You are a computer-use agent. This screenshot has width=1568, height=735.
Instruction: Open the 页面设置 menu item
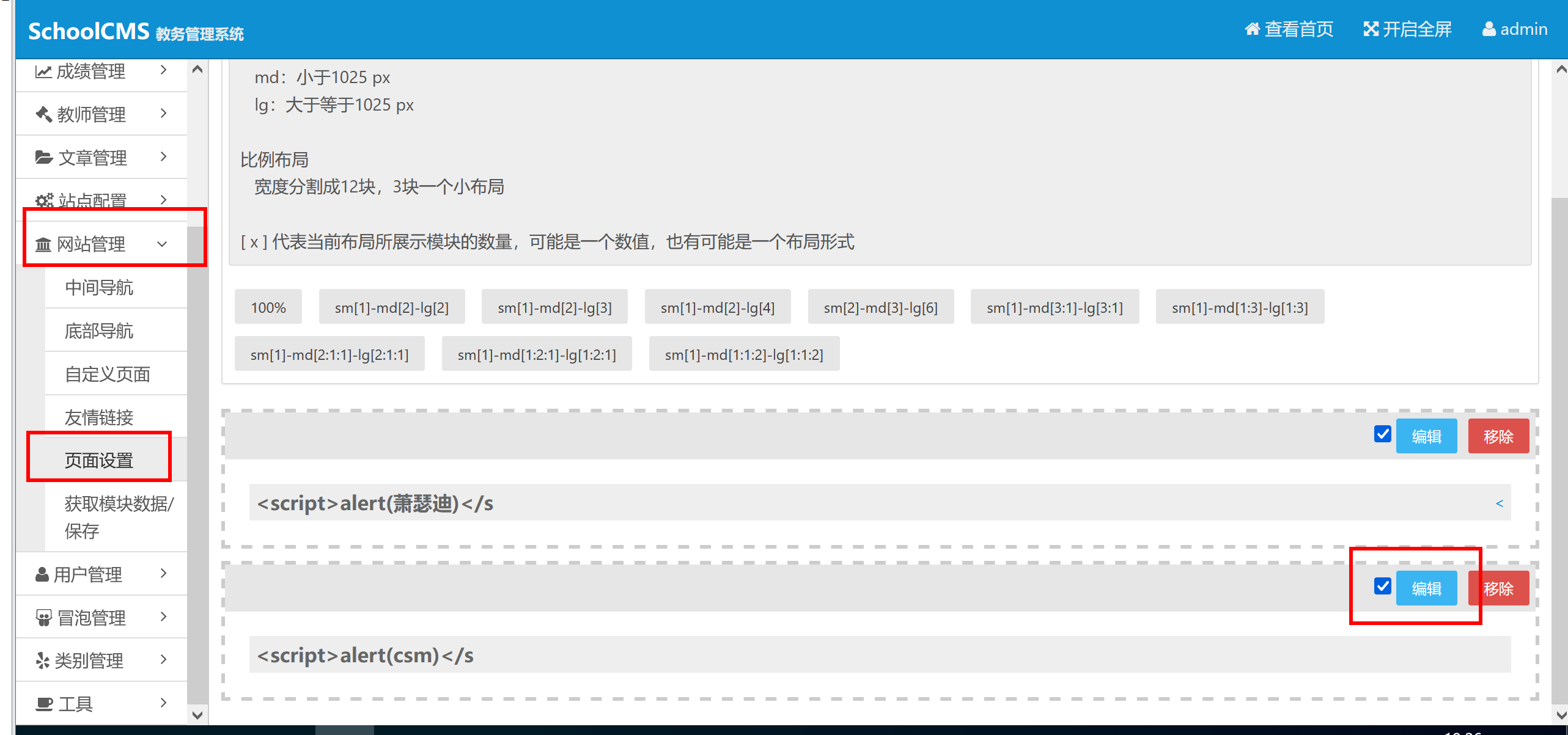point(99,461)
